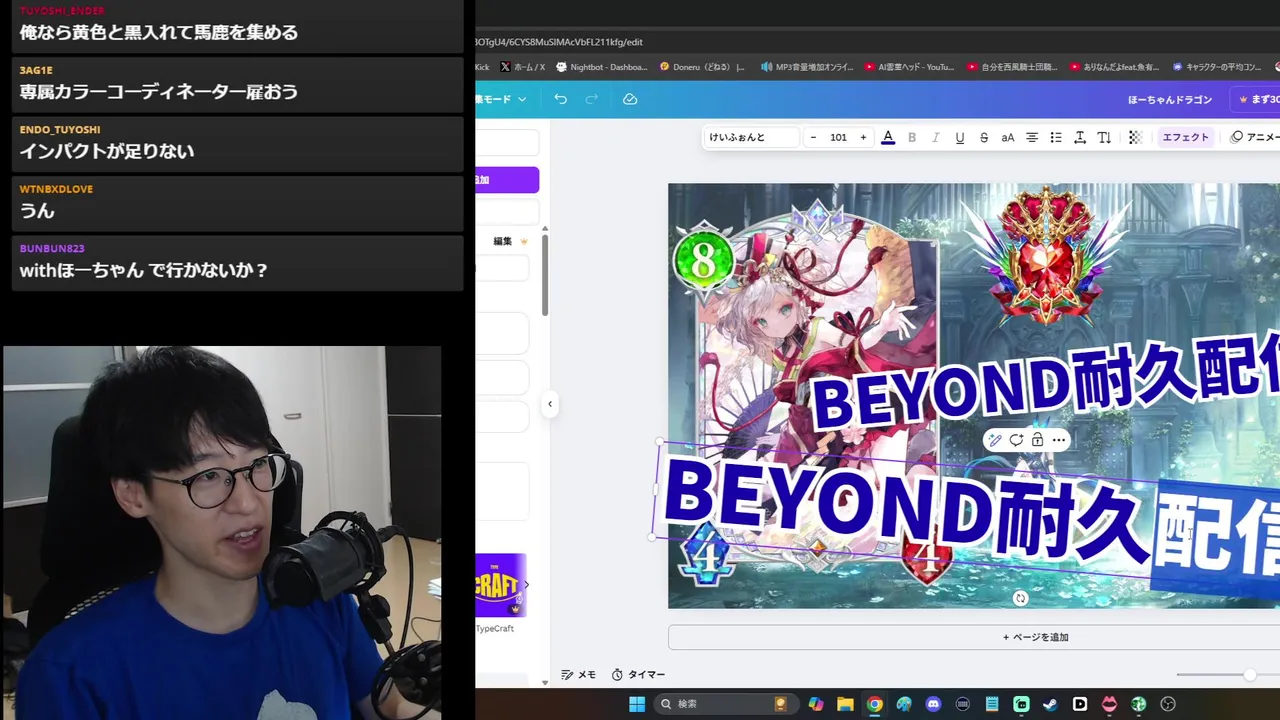The height and width of the screenshot is (720, 1280).
Task: Open the red lips app in taskbar
Action: coord(1109,704)
